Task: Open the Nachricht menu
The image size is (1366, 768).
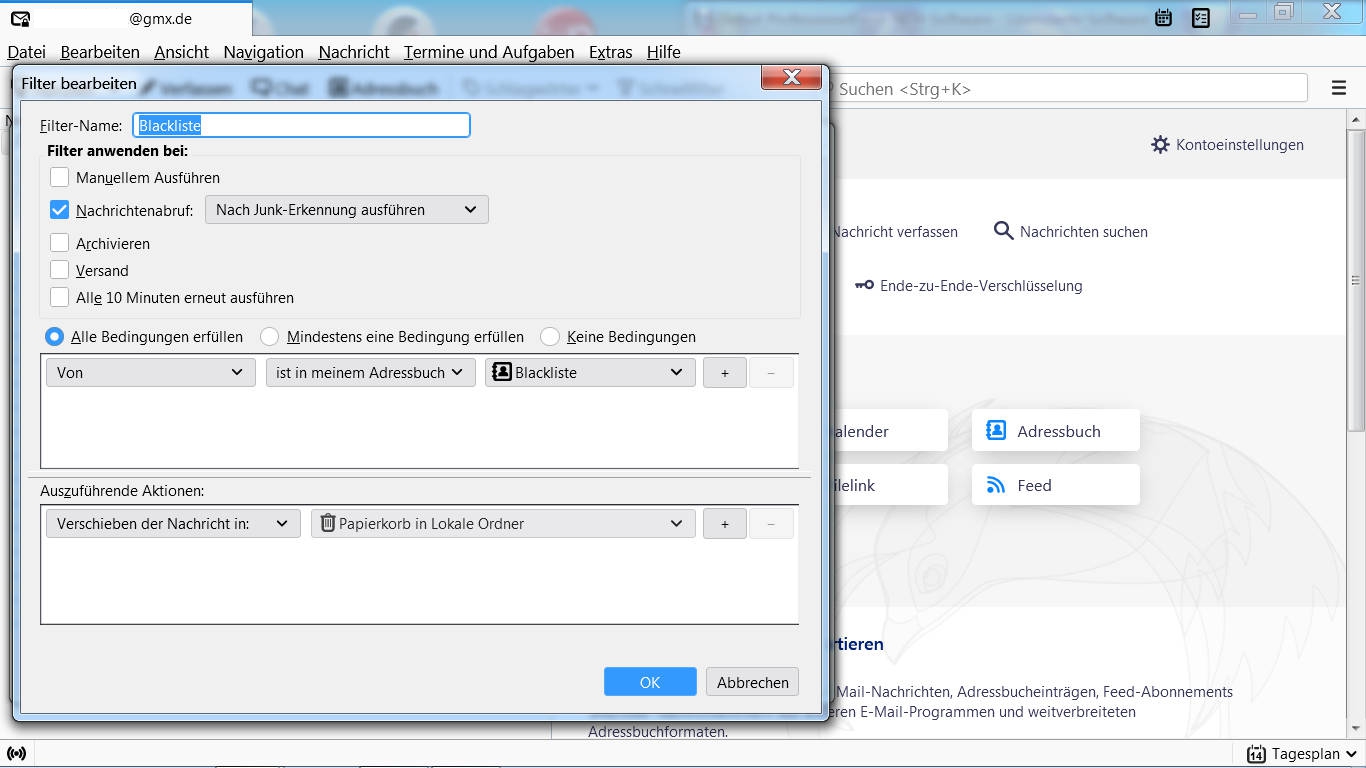Action: click(x=354, y=52)
